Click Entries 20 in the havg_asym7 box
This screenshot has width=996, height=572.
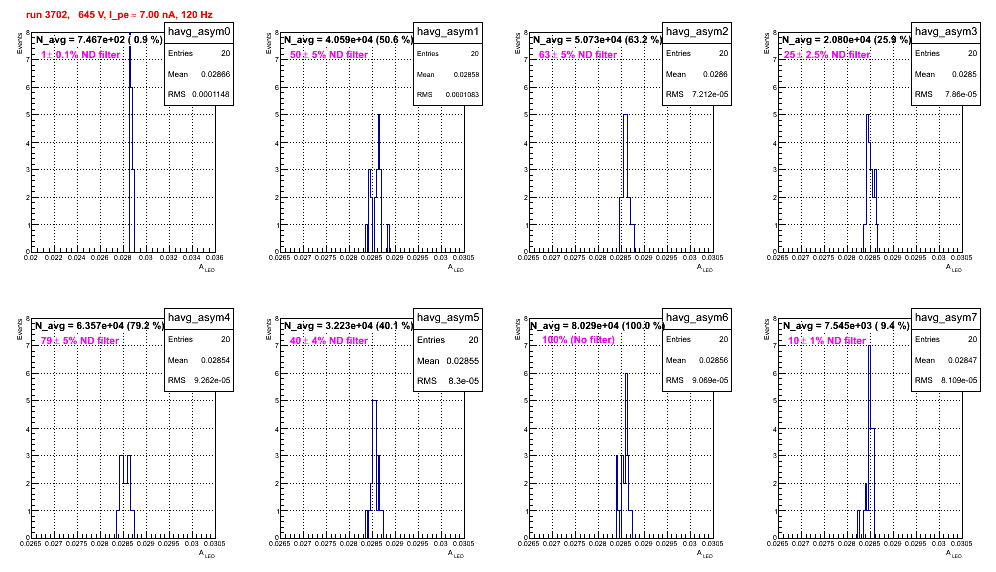[x=946, y=339]
